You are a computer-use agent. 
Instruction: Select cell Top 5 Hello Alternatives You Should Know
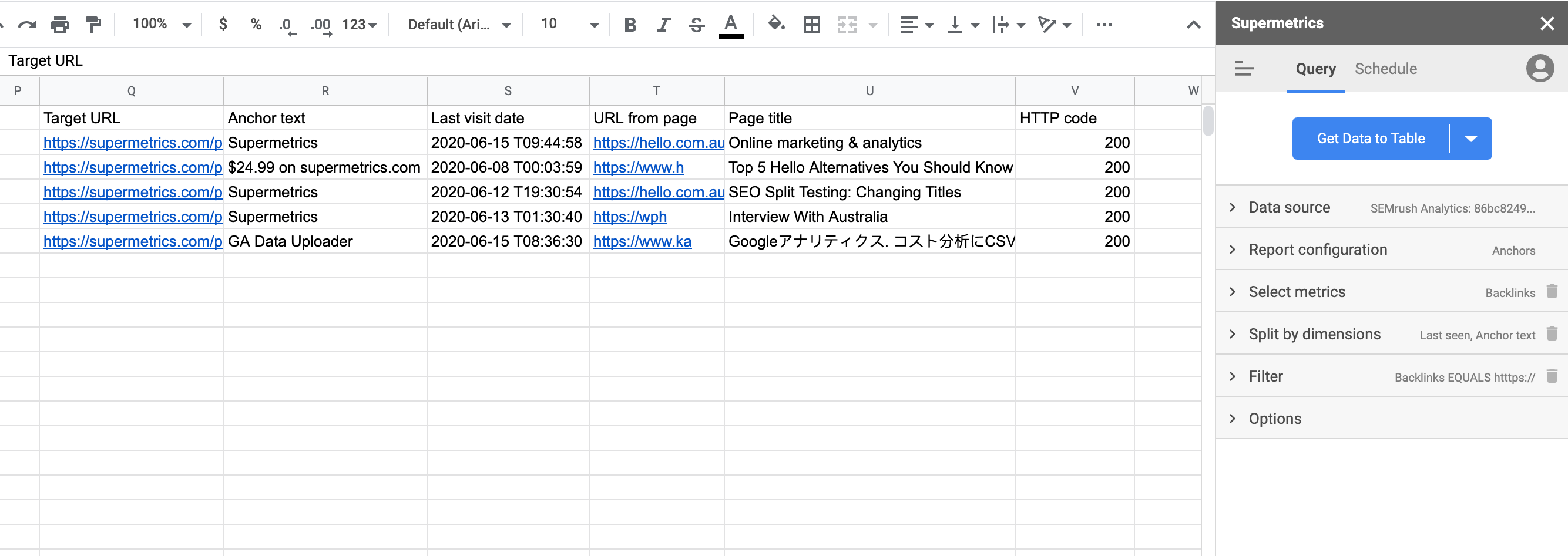(870, 167)
